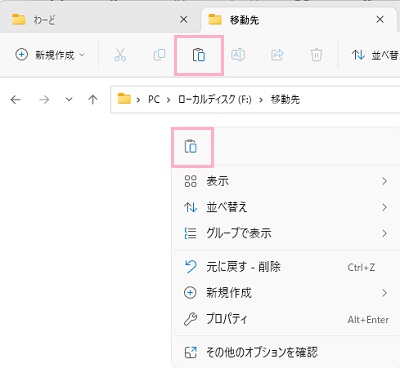Close the 移動先 tab
The image size is (400, 368).
coord(380,20)
